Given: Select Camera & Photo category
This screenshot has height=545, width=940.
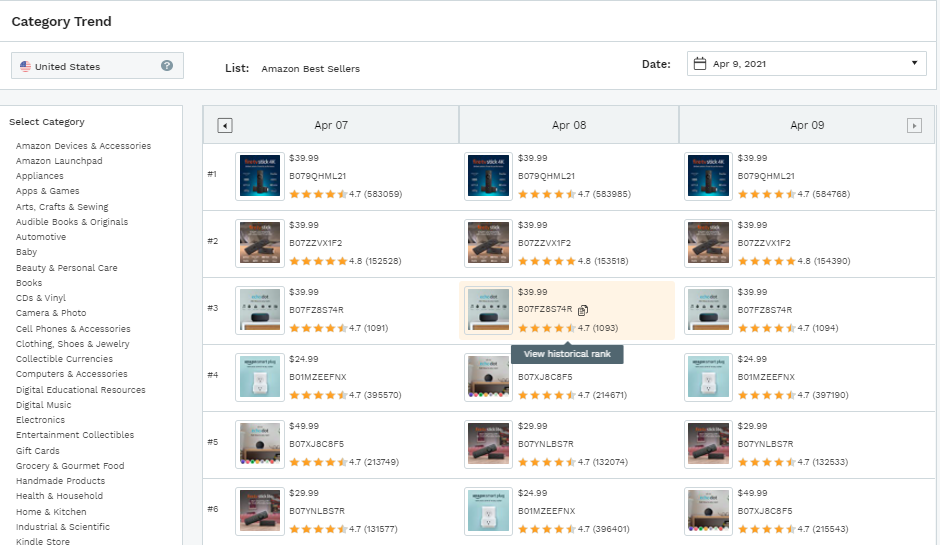Looking at the screenshot, I should [x=51, y=313].
